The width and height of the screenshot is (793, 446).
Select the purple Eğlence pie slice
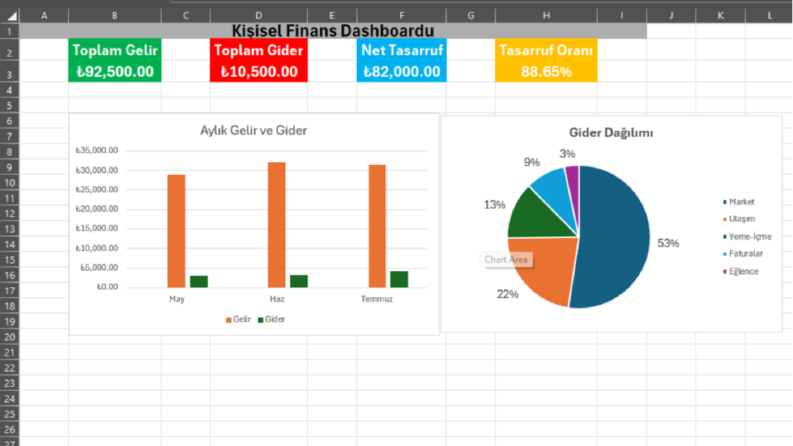574,185
